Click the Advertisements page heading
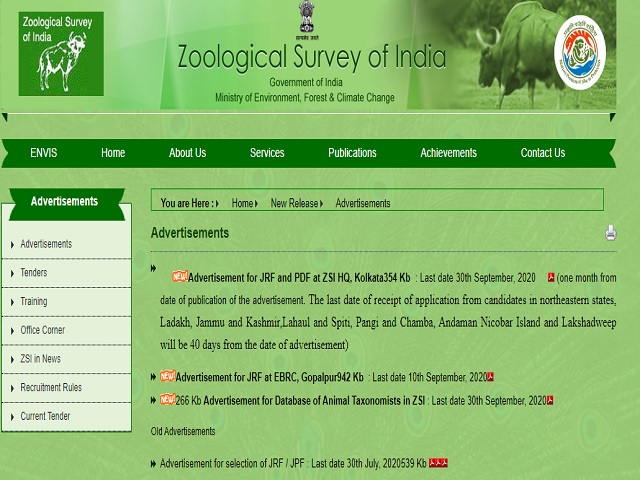This screenshot has width=640, height=480. 190,233
